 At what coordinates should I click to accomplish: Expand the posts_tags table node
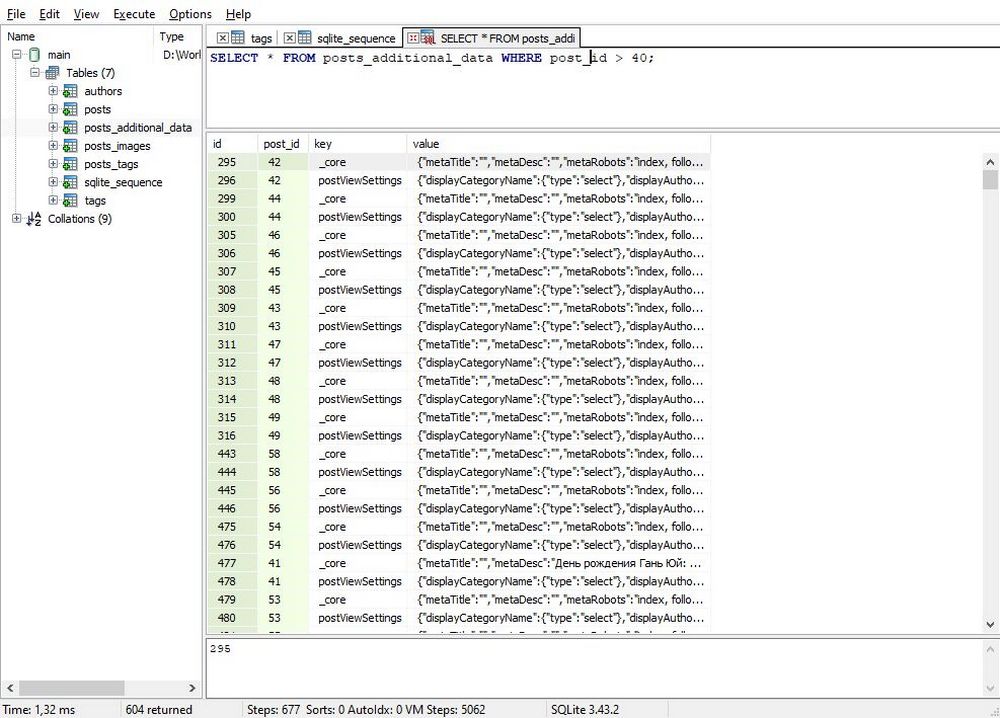pyautogui.click(x=54, y=164)
